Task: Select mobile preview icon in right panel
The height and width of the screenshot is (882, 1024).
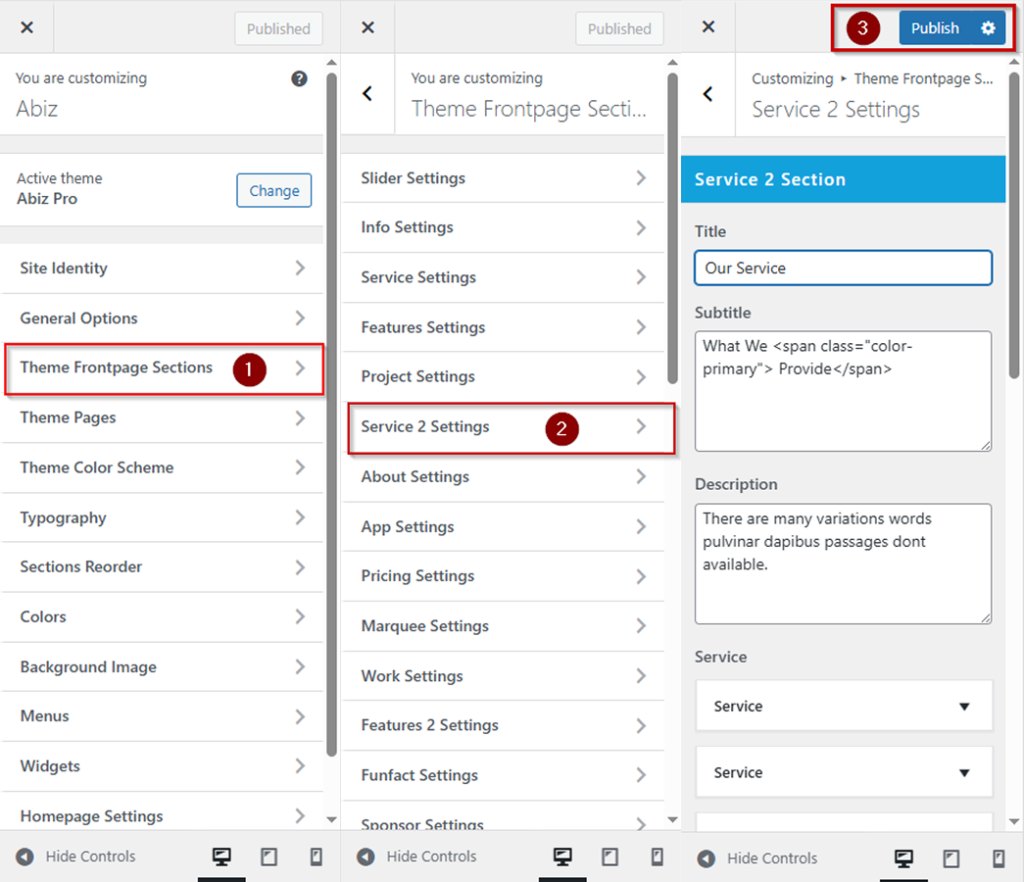Action: (997, 857)
